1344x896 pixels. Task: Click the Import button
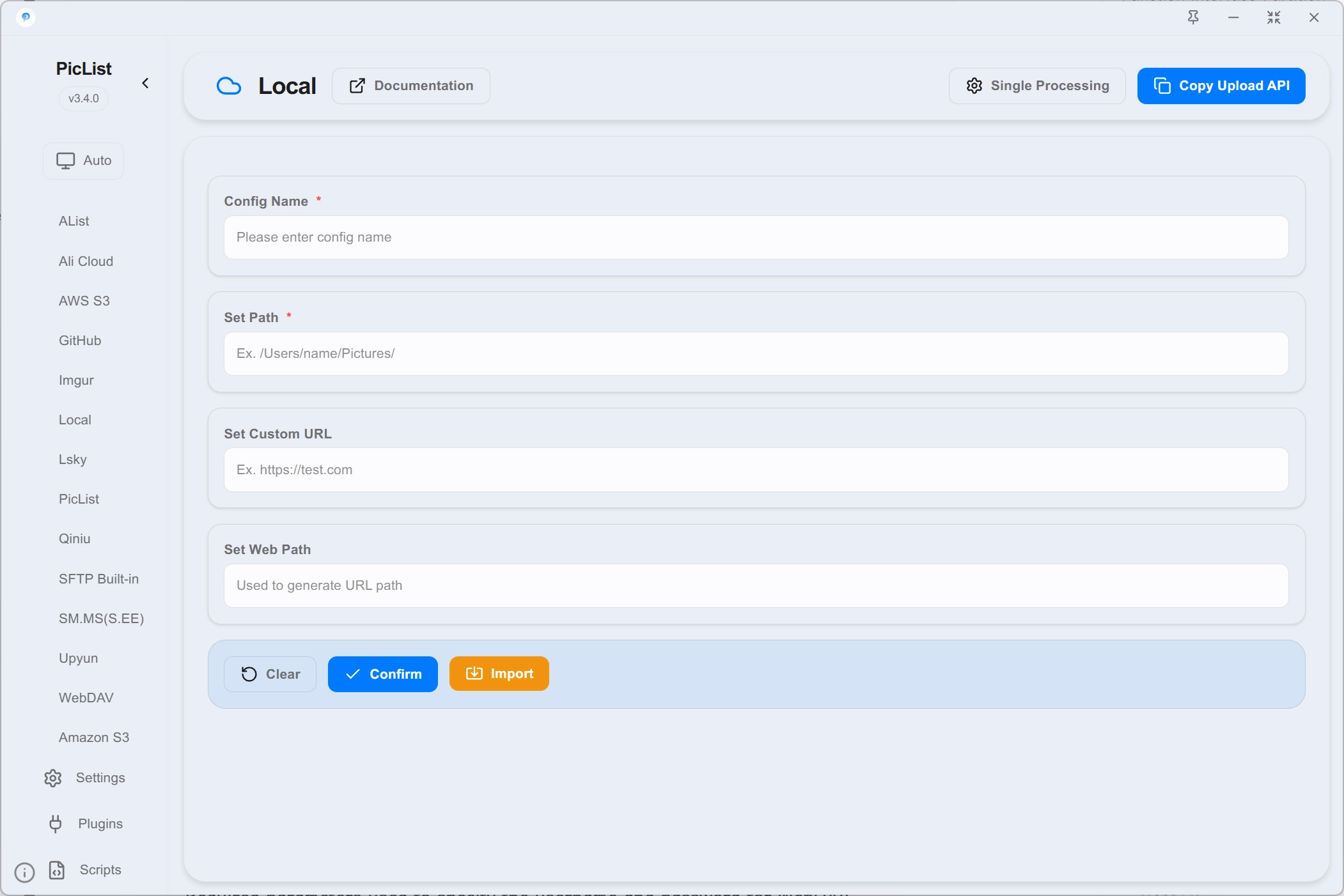499,674
